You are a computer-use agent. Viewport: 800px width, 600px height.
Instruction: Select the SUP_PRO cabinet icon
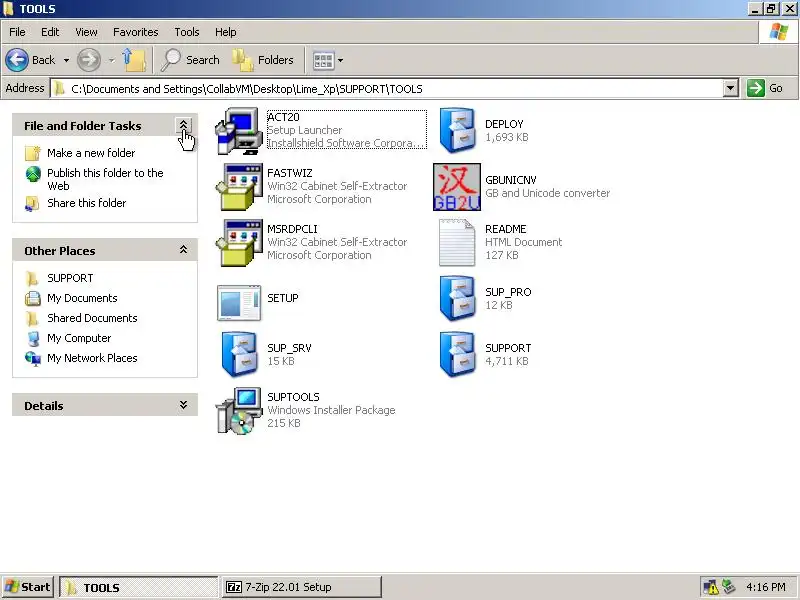coord(457,298)
